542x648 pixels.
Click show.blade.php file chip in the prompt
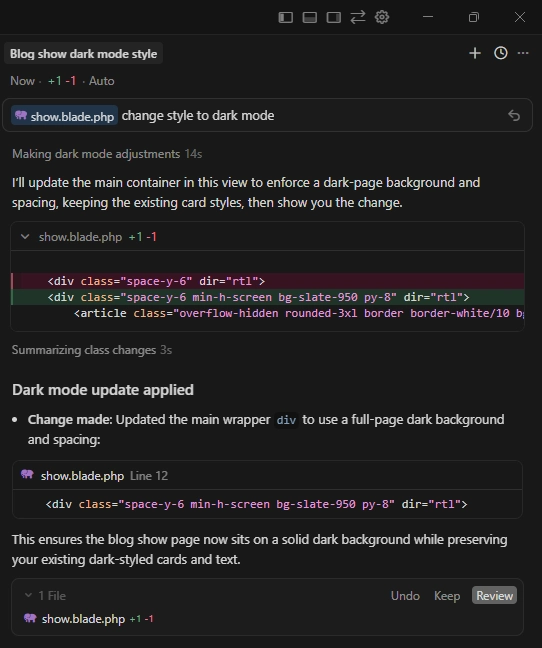point(64,116)
